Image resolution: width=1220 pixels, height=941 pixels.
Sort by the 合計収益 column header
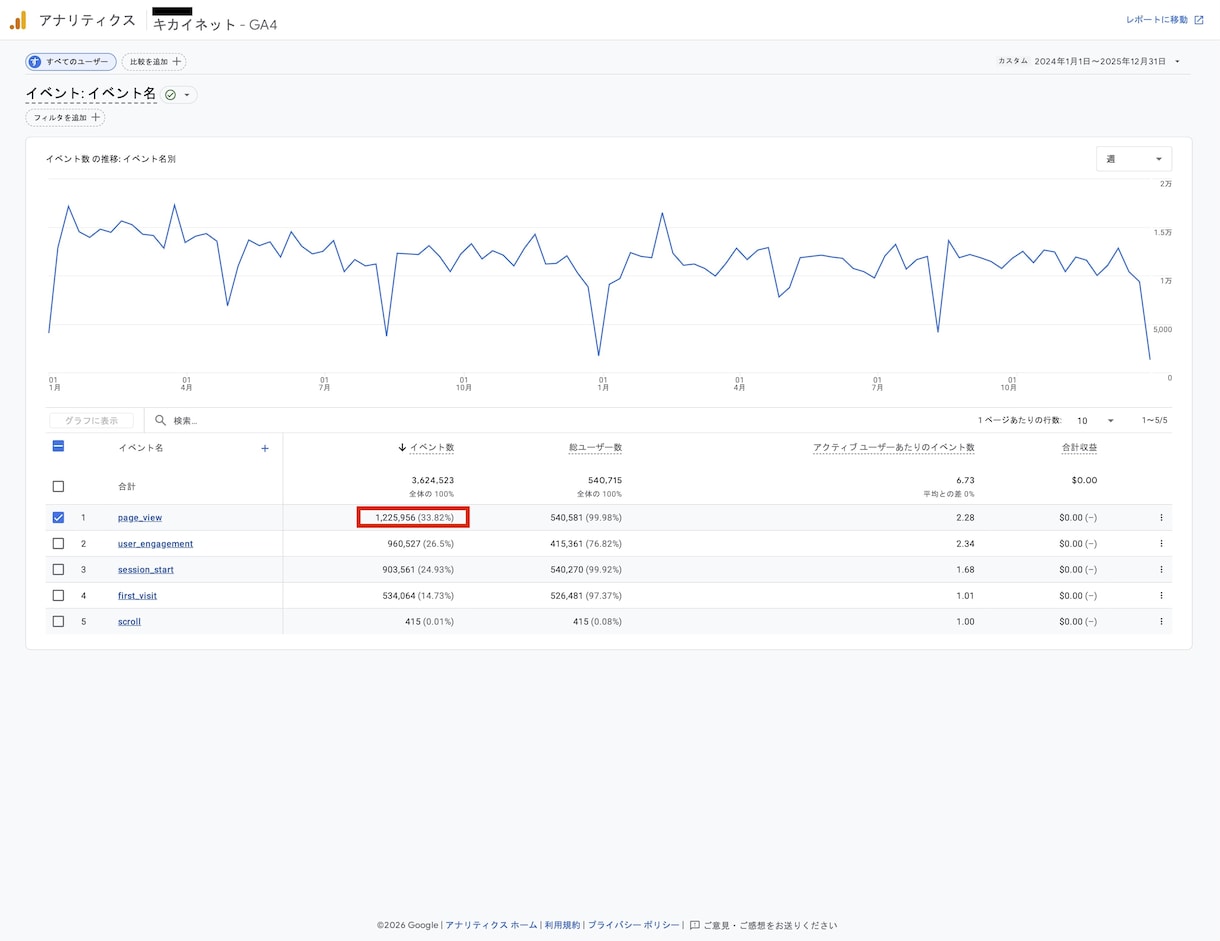1079,448
